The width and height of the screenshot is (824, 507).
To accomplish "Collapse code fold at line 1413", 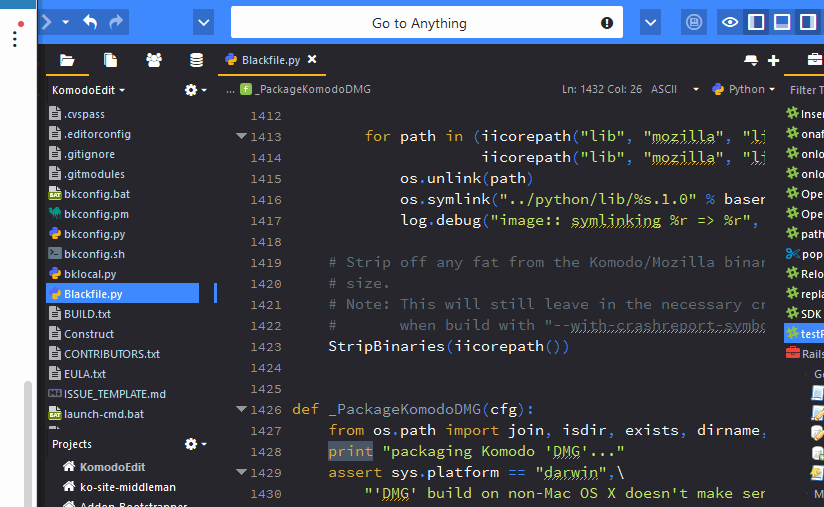I will coord(241,136).
